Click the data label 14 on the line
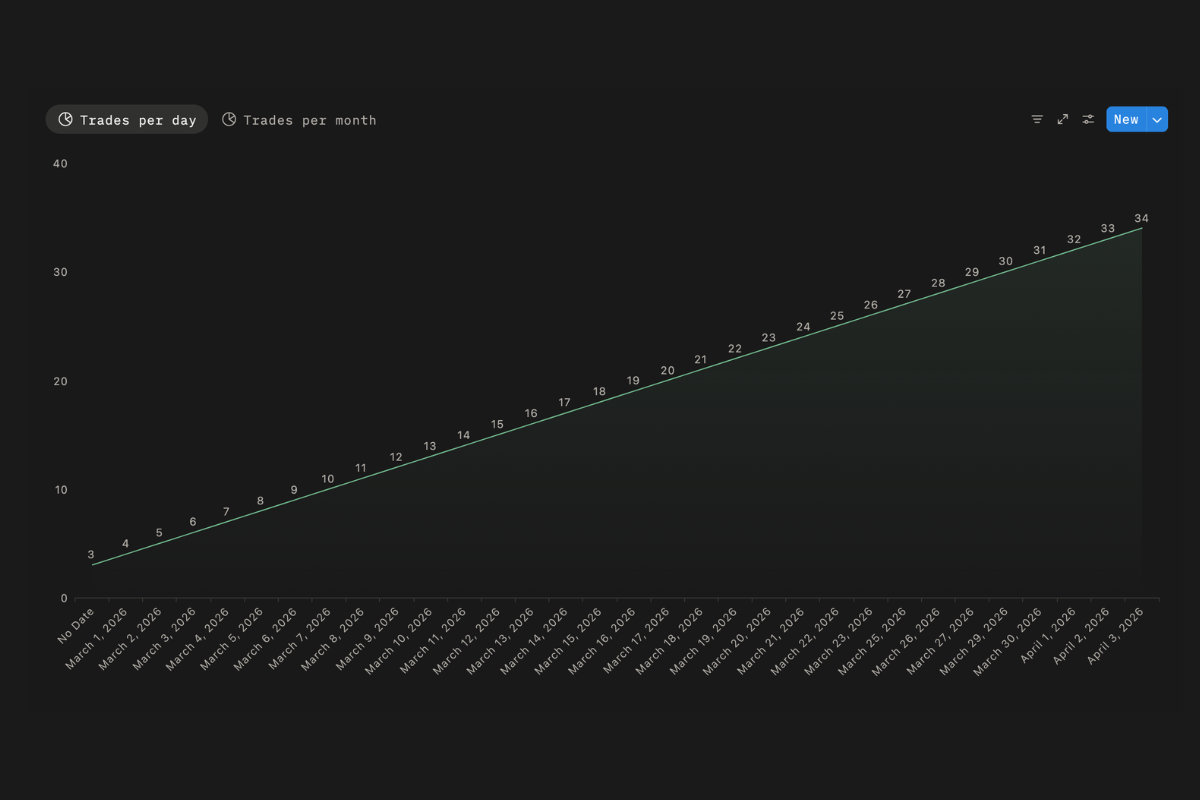This screenshot has width=1200, height=800. coord(464,435)
